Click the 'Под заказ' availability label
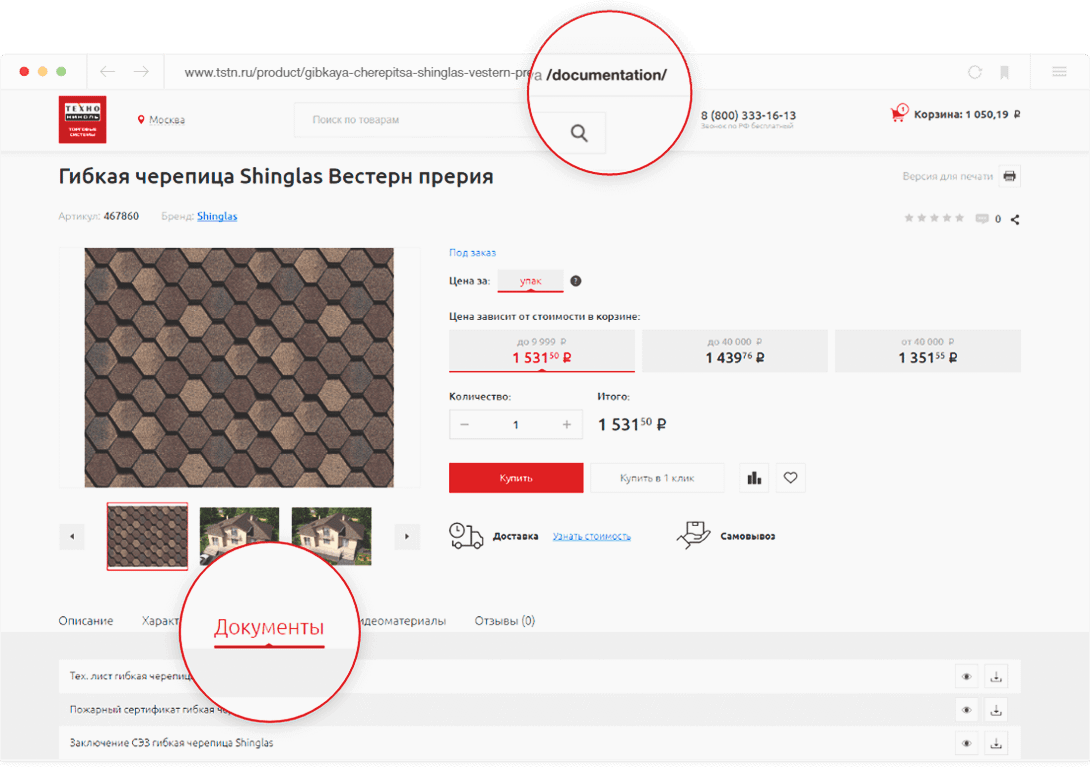The height and width of the screenshot is (767, 1090). tap(473, 252)
